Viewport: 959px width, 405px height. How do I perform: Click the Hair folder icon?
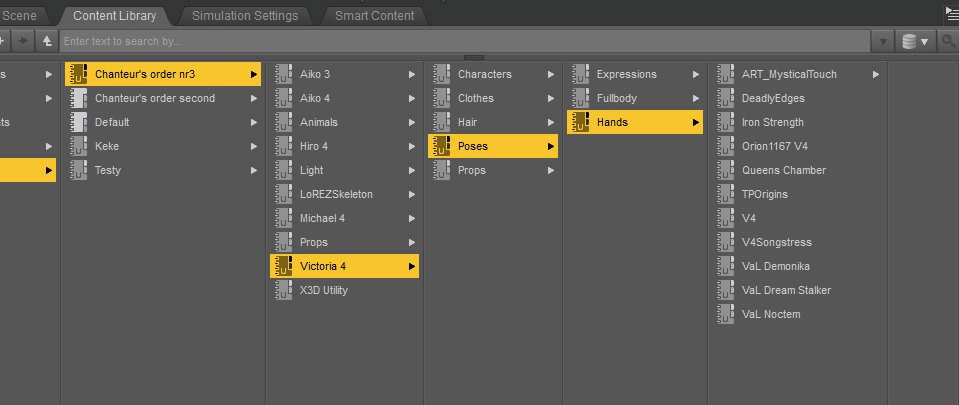pyautogui.click(x=442, y=122)
